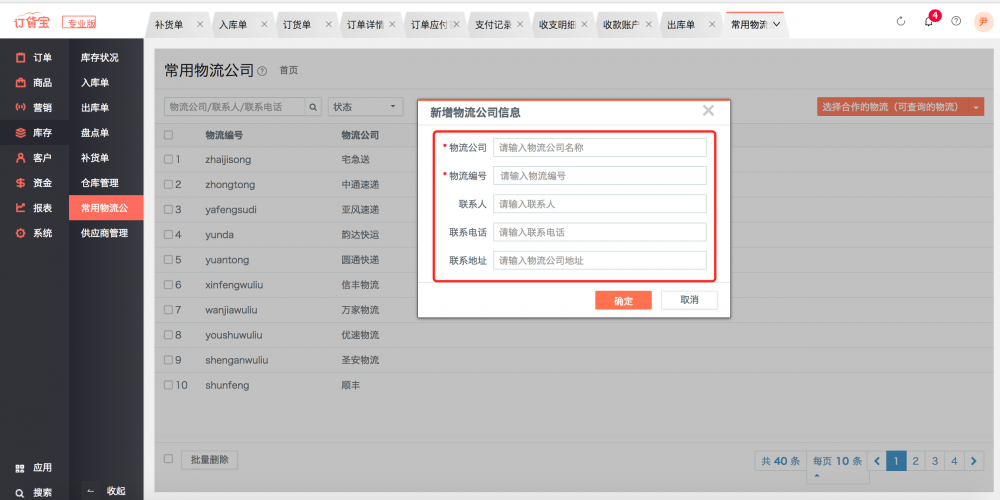Click the help icon beside 常用物流公司 title
Image resolution: width=1000 pixels, height=500 pixels.
[262, 71]
